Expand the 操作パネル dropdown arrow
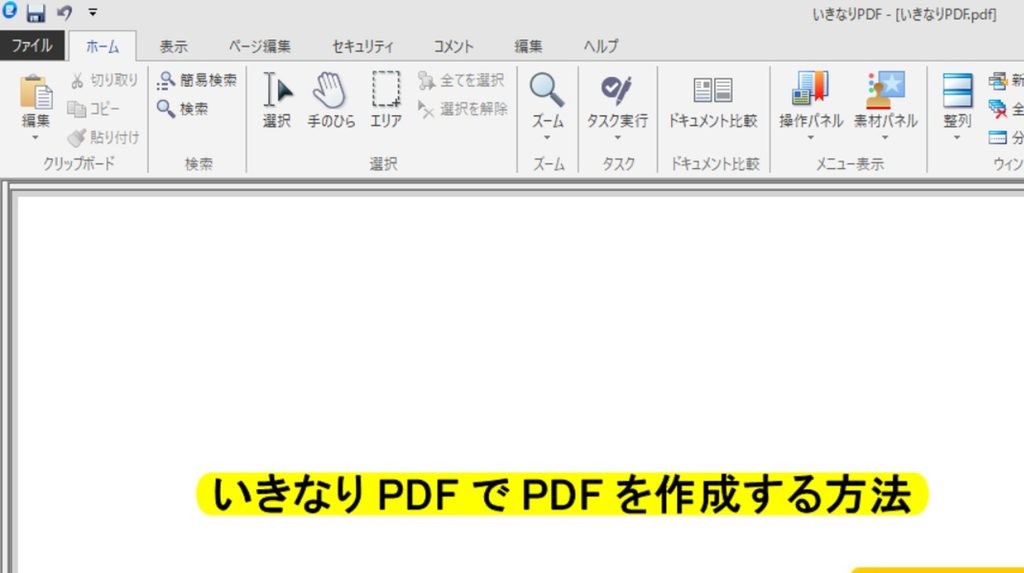The width and height of the screenshot is (1024, 573). (810, 138)
